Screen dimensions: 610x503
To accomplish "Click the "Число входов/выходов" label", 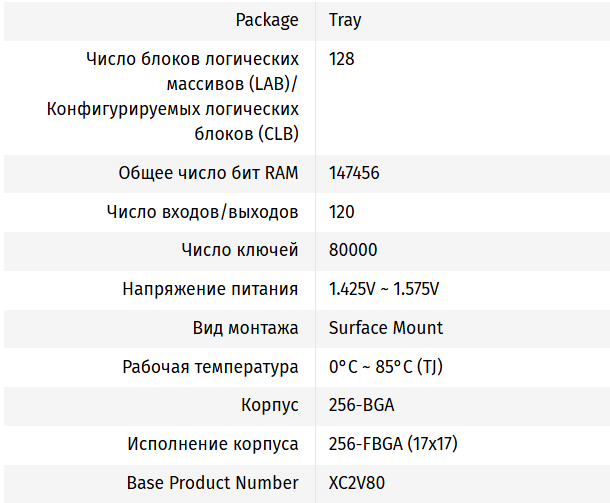I will click(202, 212).
